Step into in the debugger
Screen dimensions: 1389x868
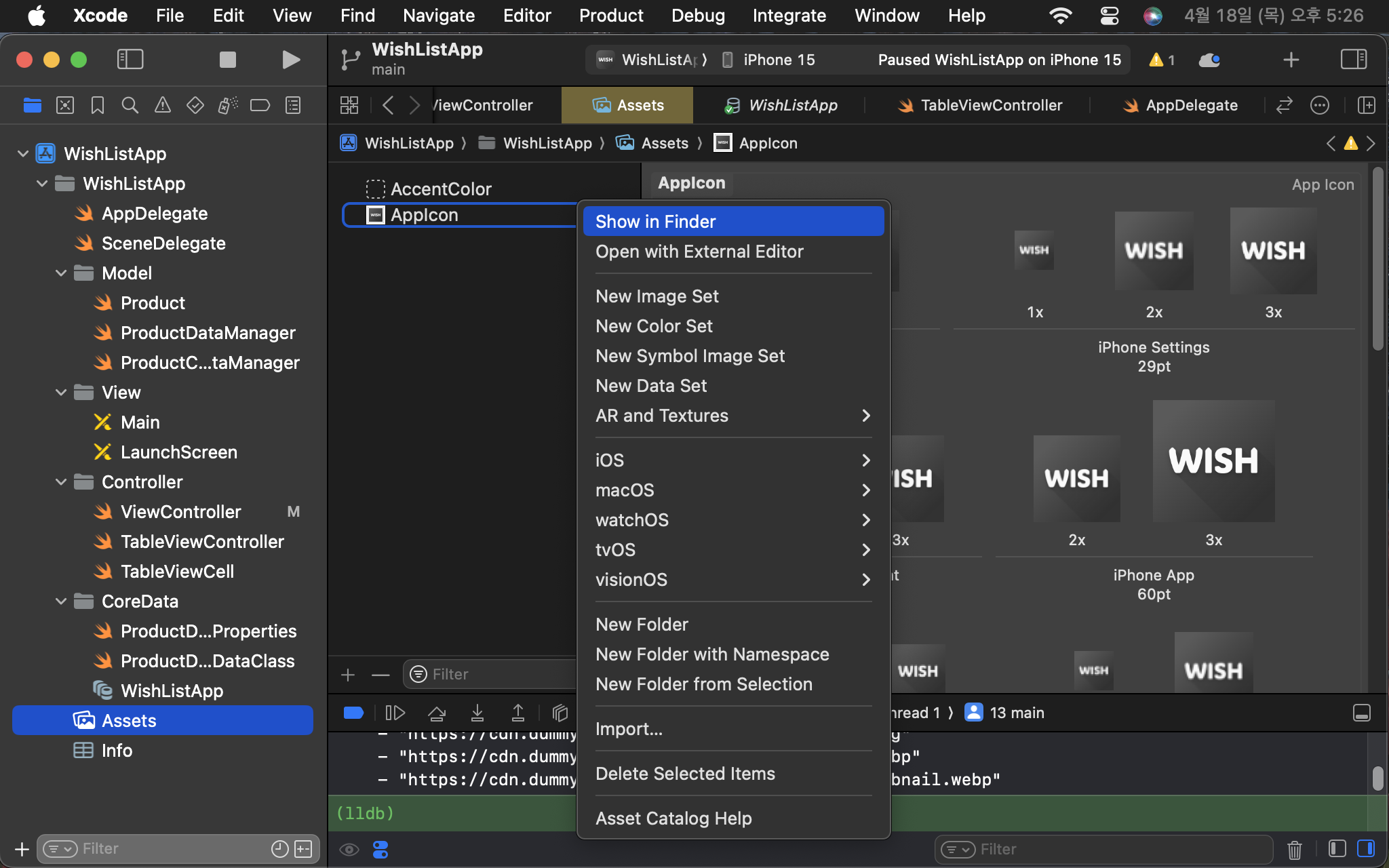(x=477, y=713)
